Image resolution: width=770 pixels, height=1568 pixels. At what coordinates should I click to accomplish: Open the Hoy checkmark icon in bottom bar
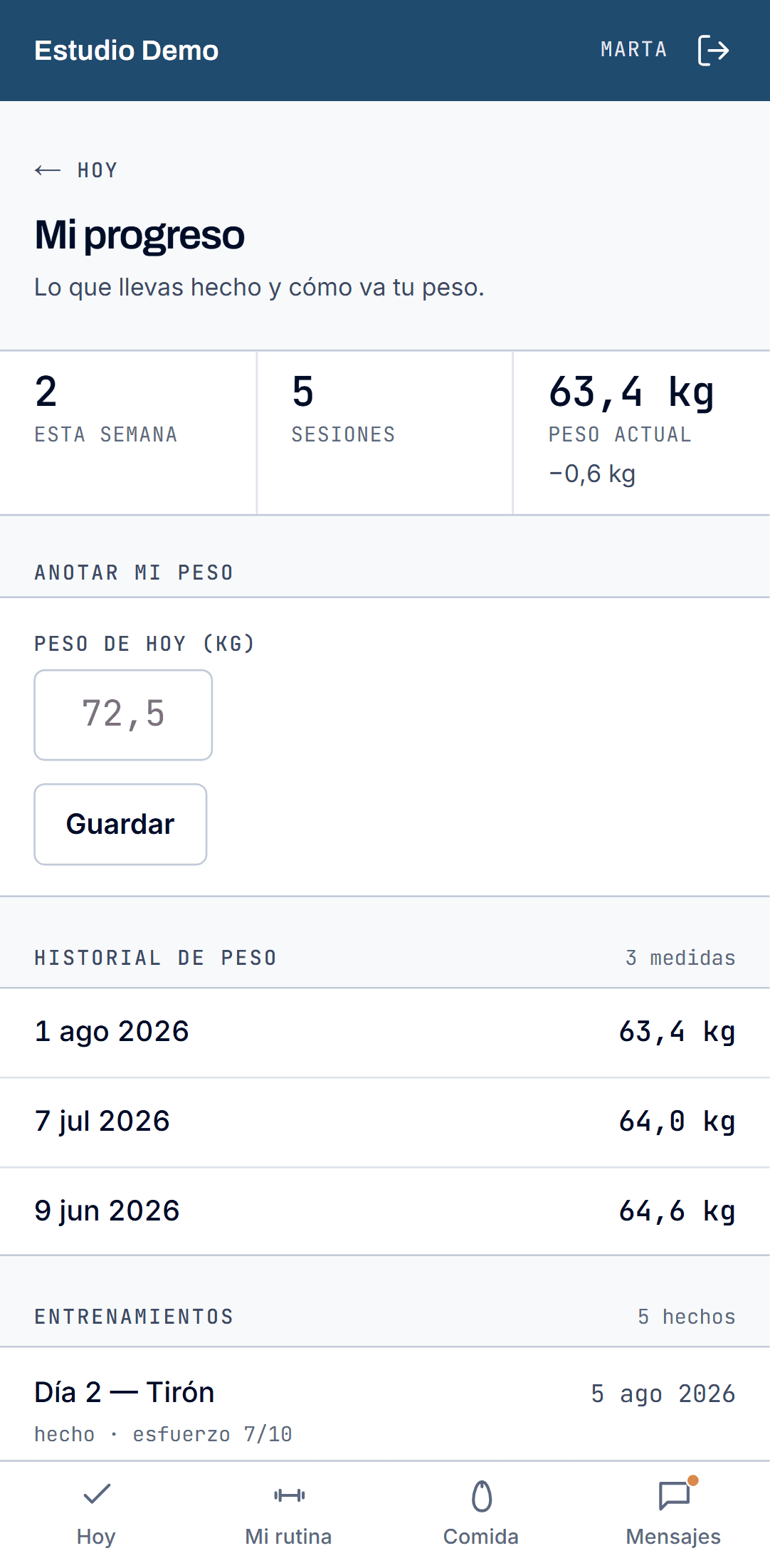[x=97, y=1493]
